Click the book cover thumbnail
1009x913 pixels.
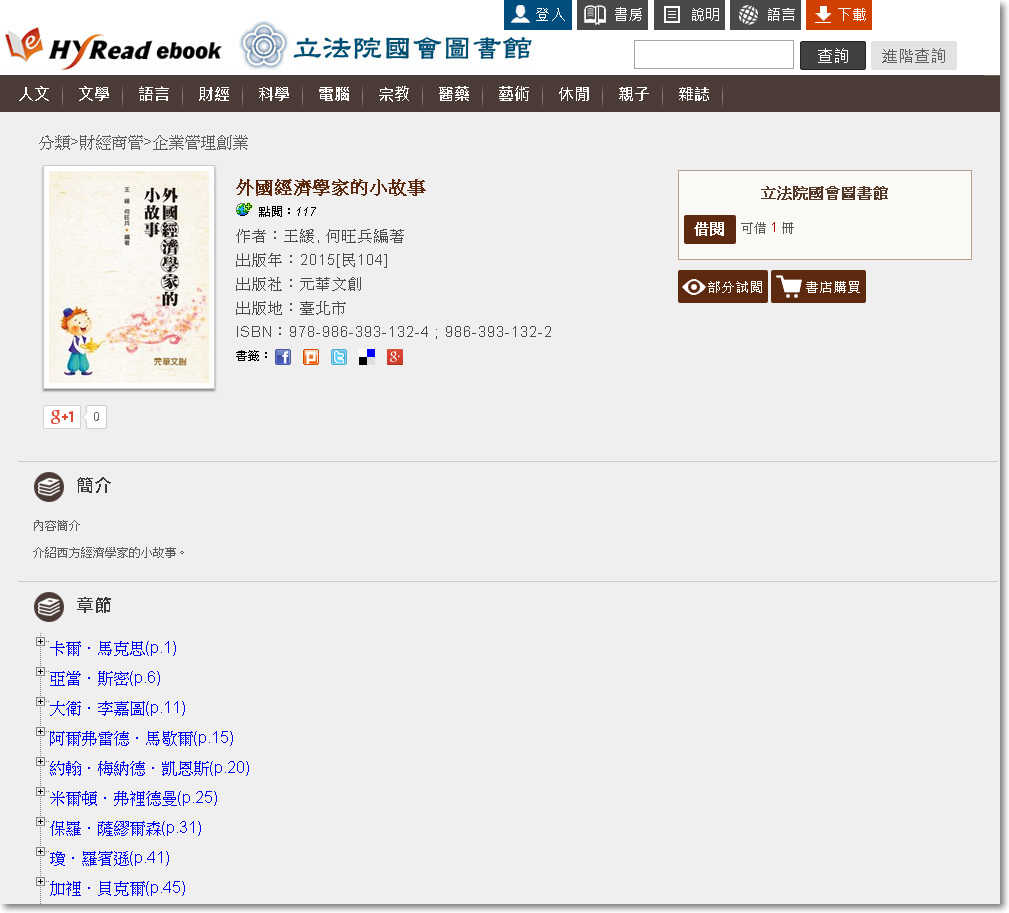pyautogui.click(x=129, y=277)
